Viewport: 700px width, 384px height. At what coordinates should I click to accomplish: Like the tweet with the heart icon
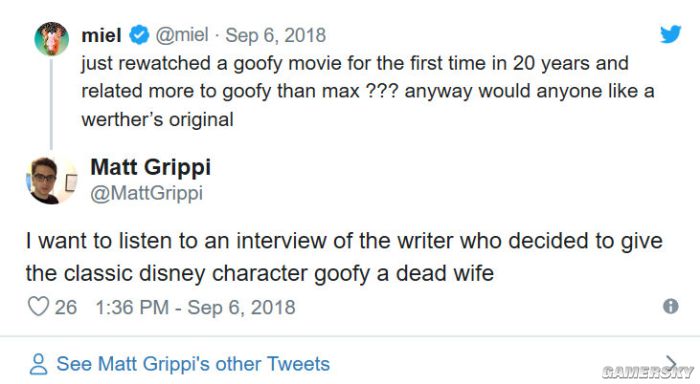pos(38,307)
